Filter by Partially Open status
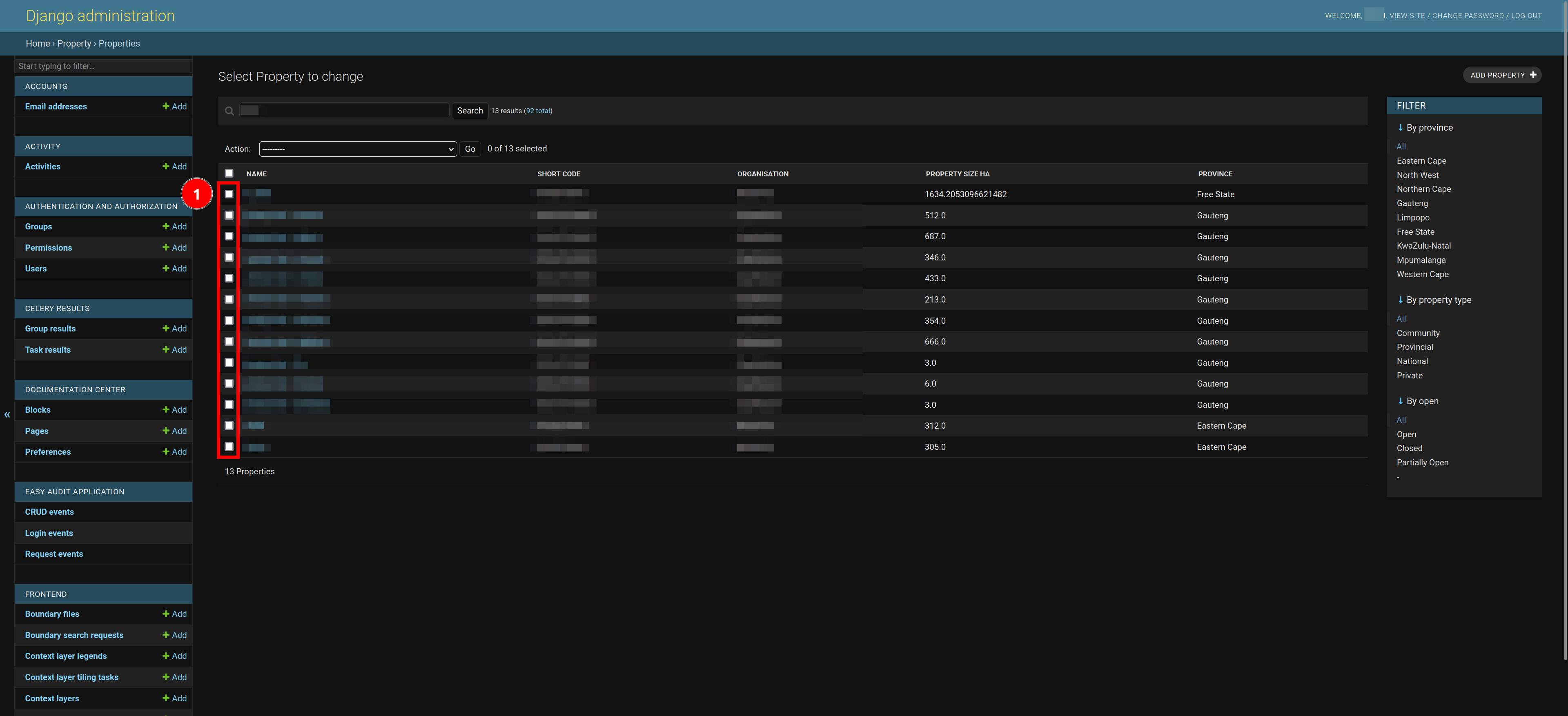Viewport: 1568px width, 716px height. click(x=1423, y=463)
